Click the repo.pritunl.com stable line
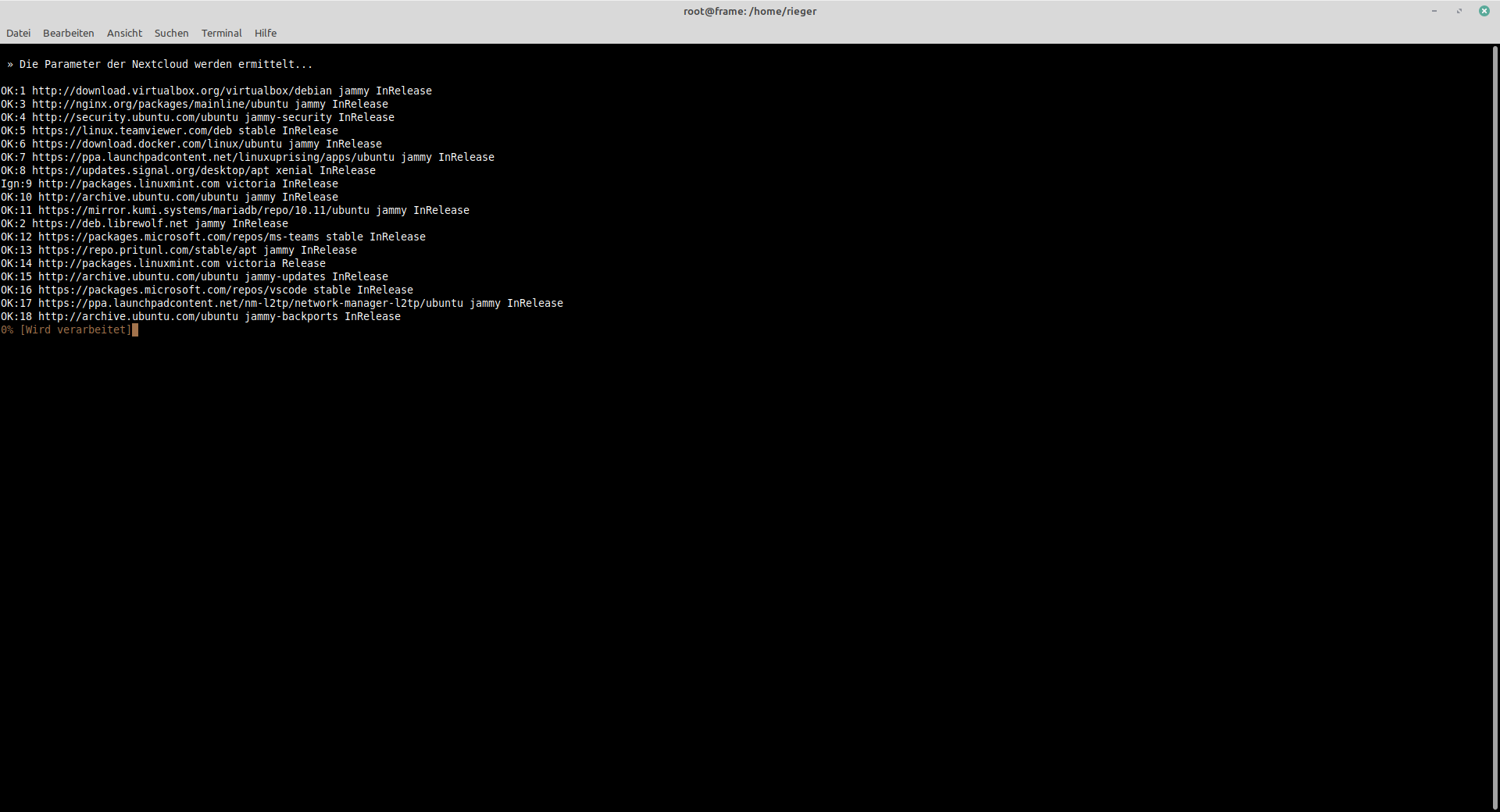Viewport: 1500px width, 812px height. click(x=179, y=250)
